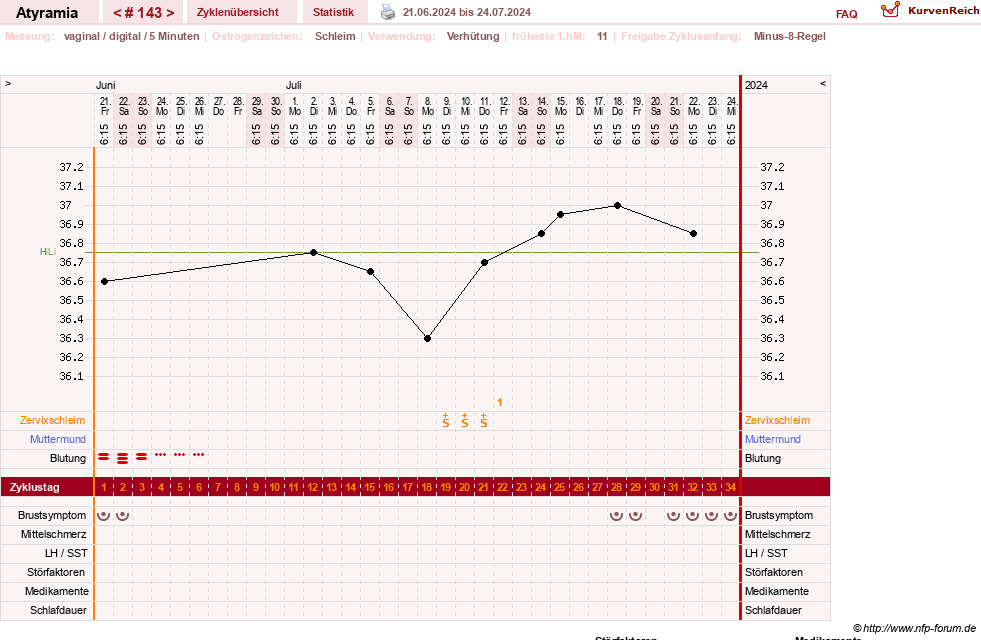Open the KurvenReich link text
Viewport: 981px width, 640px height.
[x=943, y=11]
